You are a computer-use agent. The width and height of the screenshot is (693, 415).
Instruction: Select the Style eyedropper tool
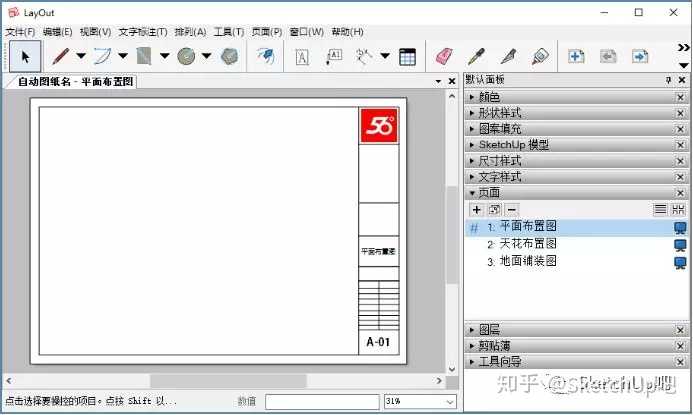point(476,57)
